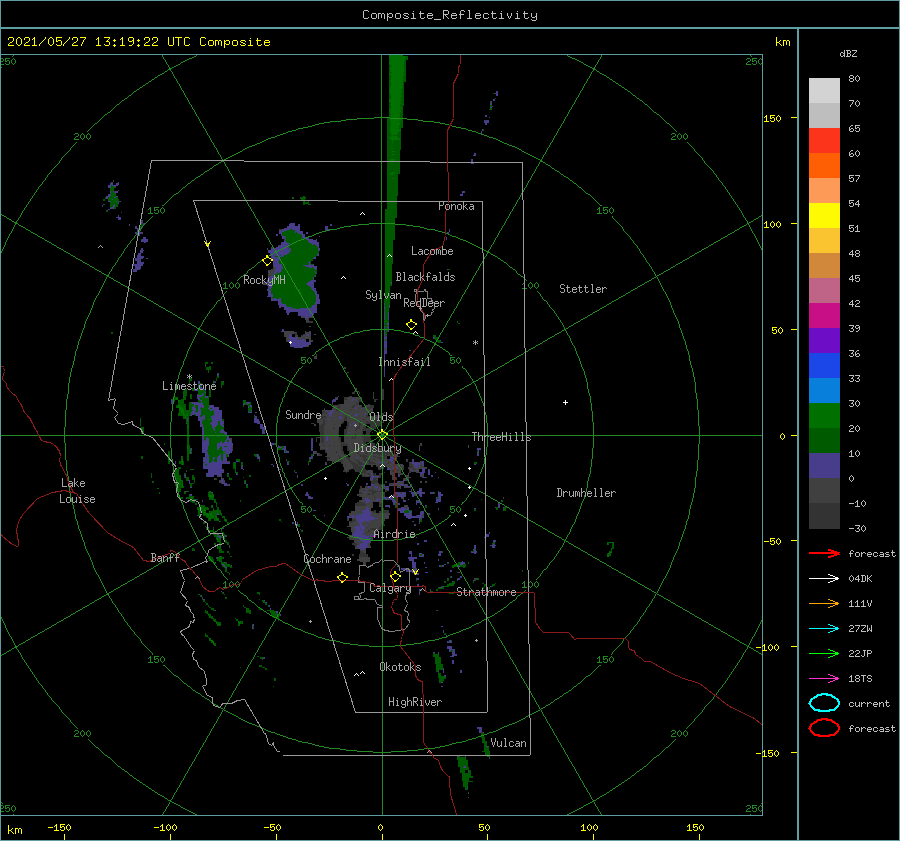Select the light gray 70-80 dBZ swatch

click(x=824, y=91)
